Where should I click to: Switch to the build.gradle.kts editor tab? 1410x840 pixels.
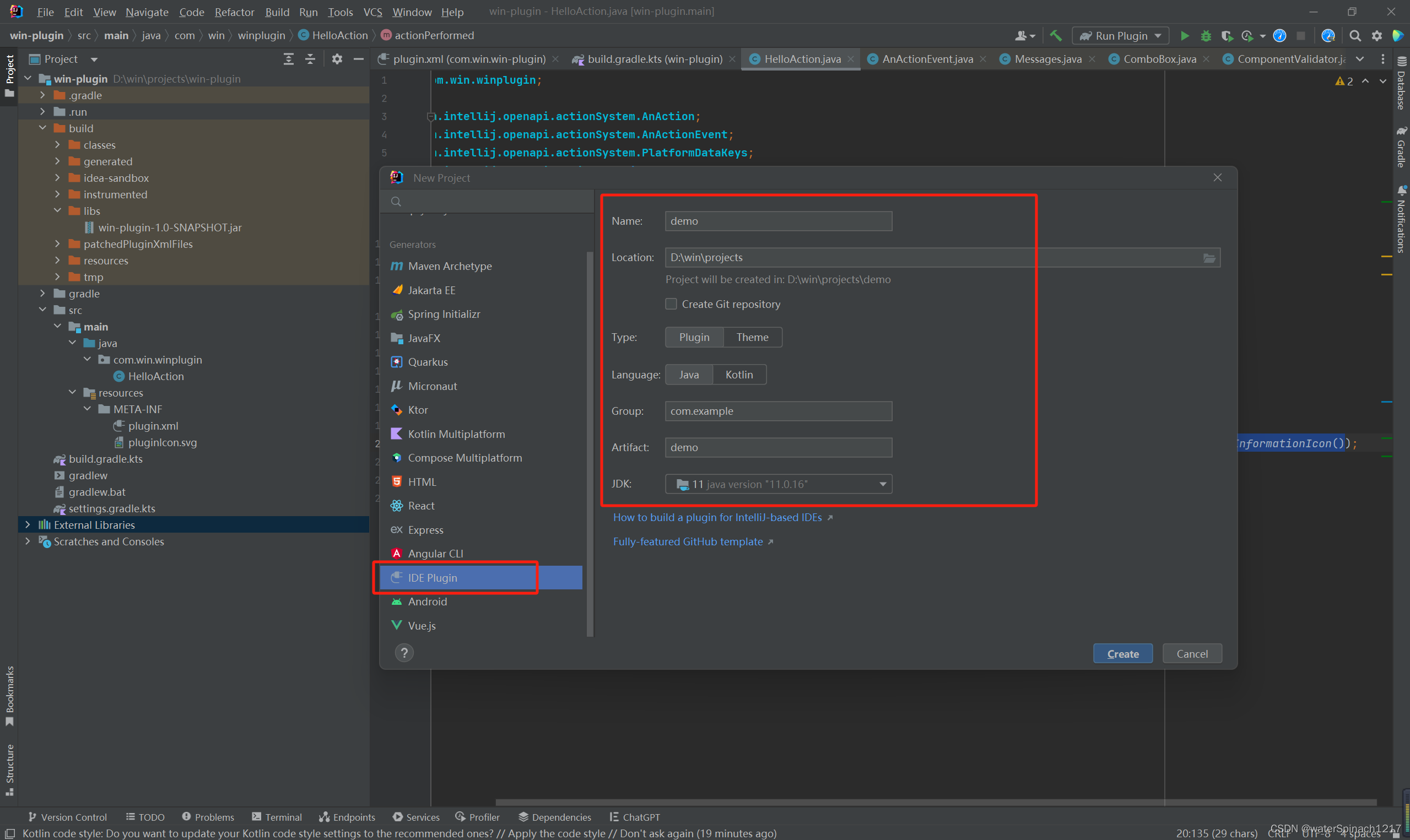point(654,59)
